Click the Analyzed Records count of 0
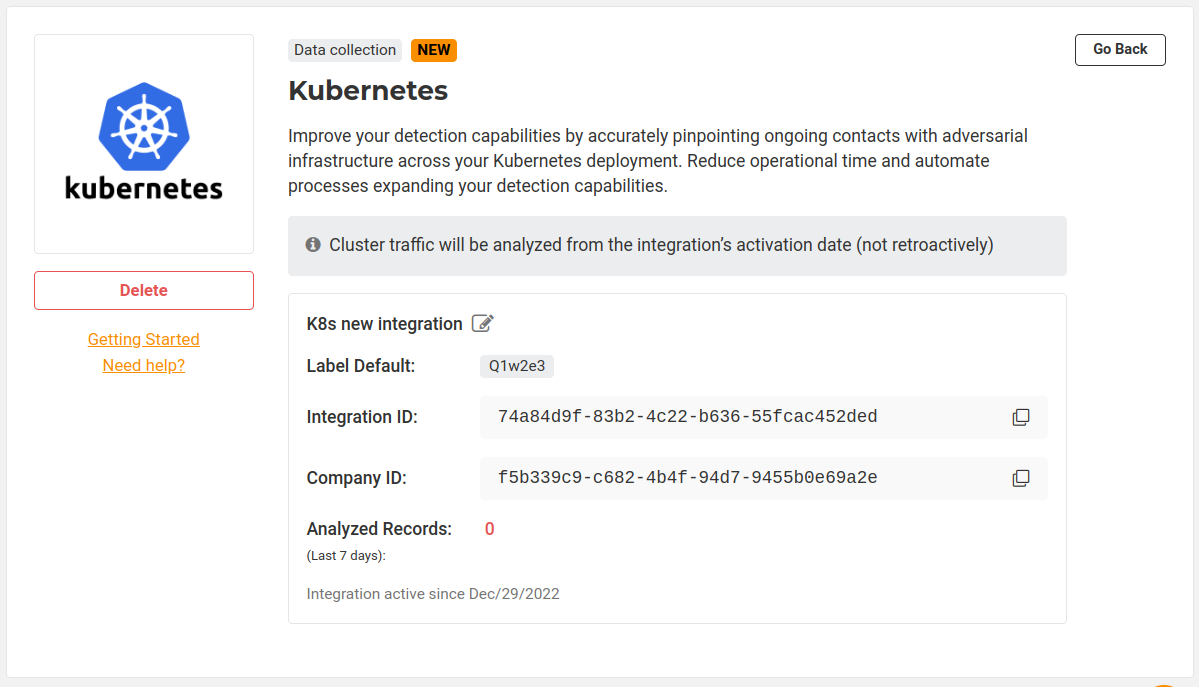Image resolution: width=1199 pixels, height=687 pixels. (490, 529)
